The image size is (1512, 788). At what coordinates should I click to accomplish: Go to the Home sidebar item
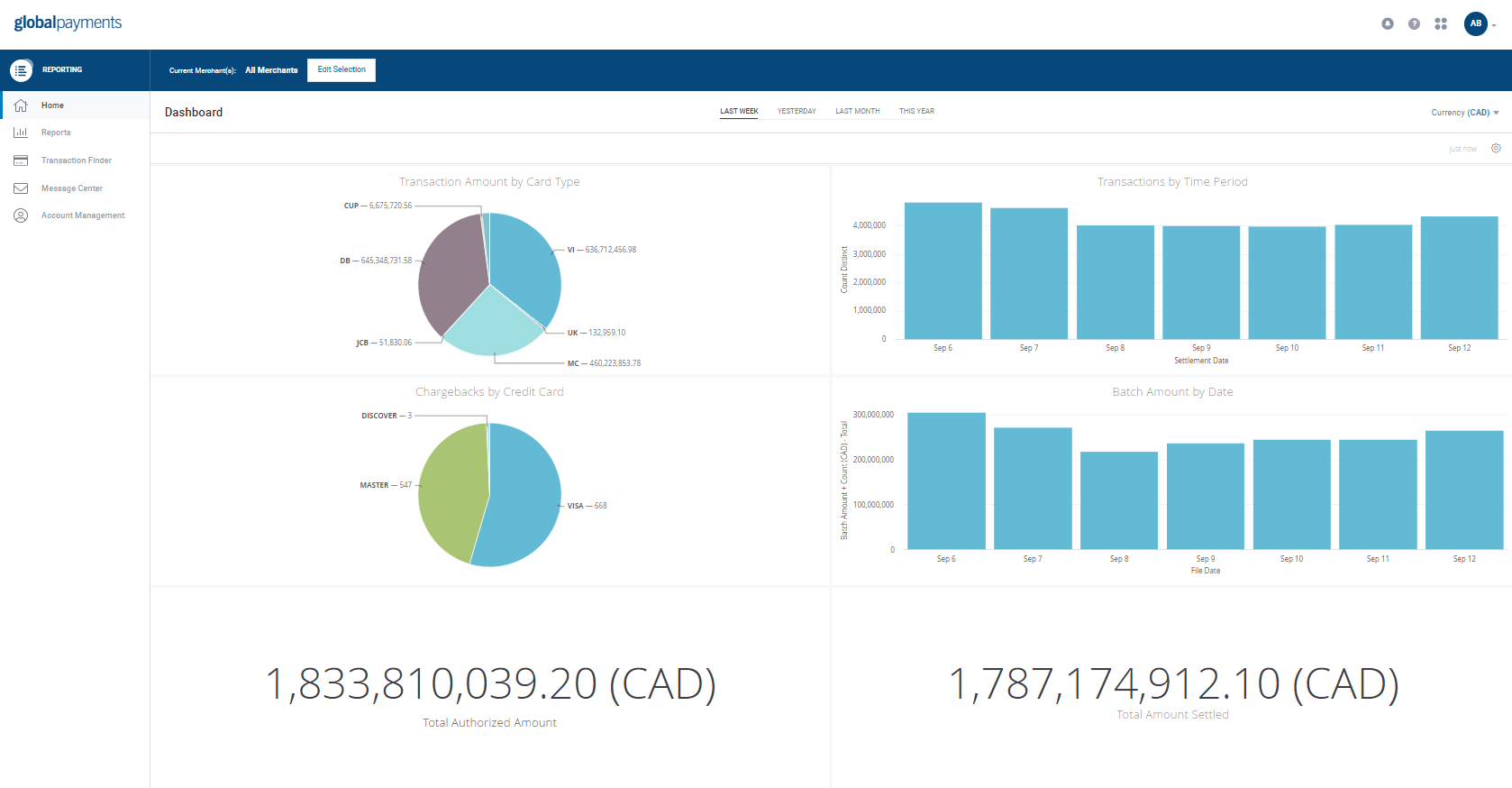pyautogui.click(x=52, y=105)
